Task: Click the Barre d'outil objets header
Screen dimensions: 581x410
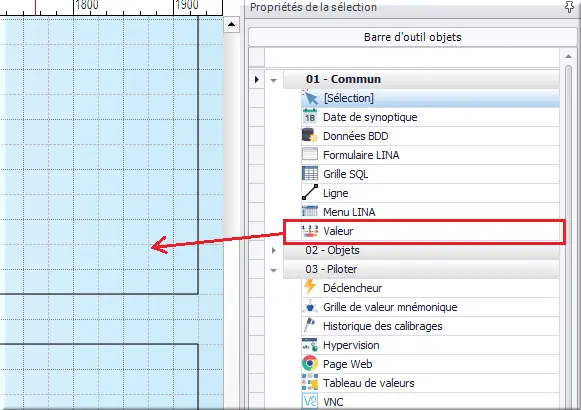Action: click(x=412, y=37)
